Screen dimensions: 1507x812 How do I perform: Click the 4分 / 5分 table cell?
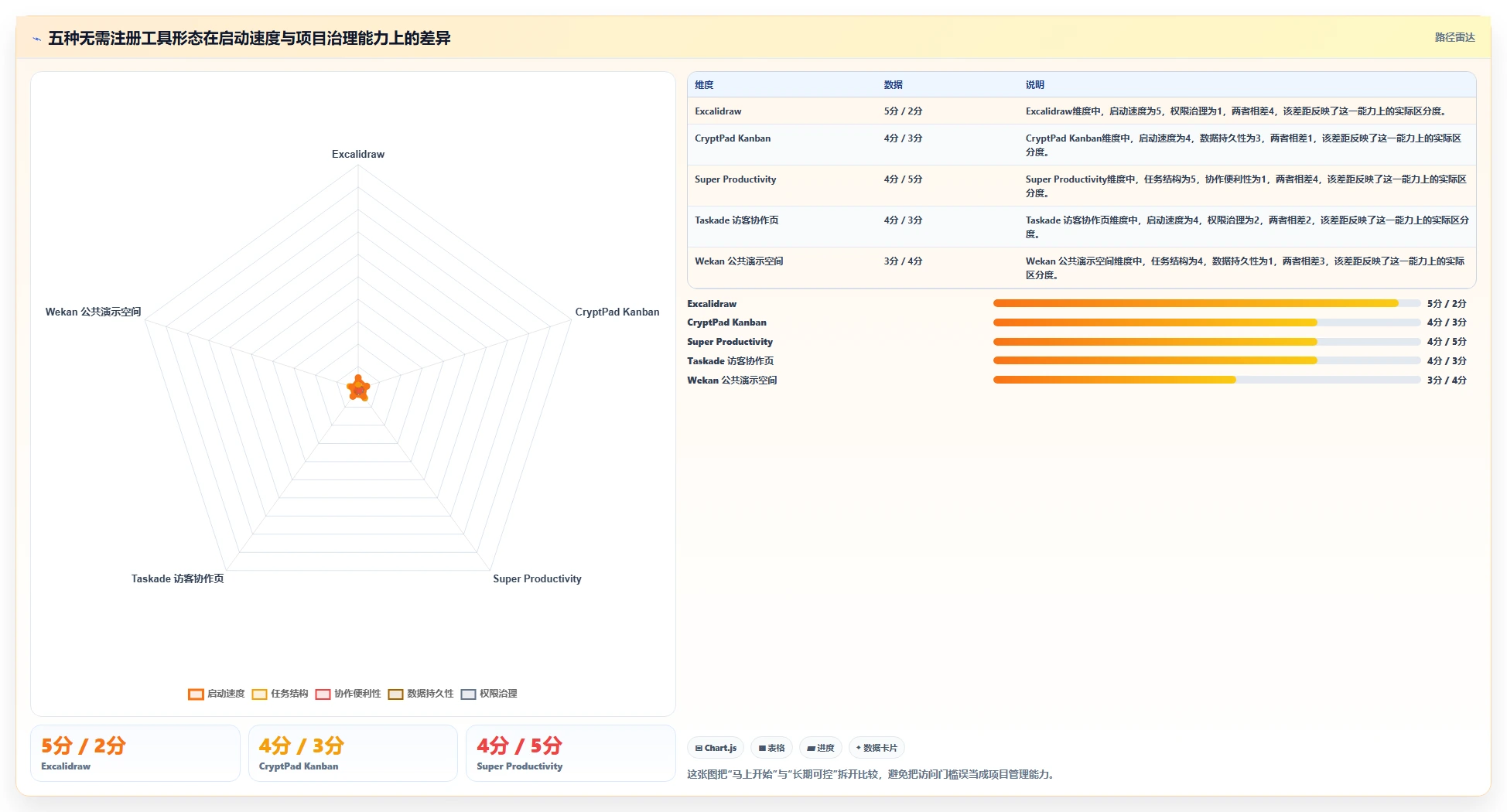tap(903, 179)
